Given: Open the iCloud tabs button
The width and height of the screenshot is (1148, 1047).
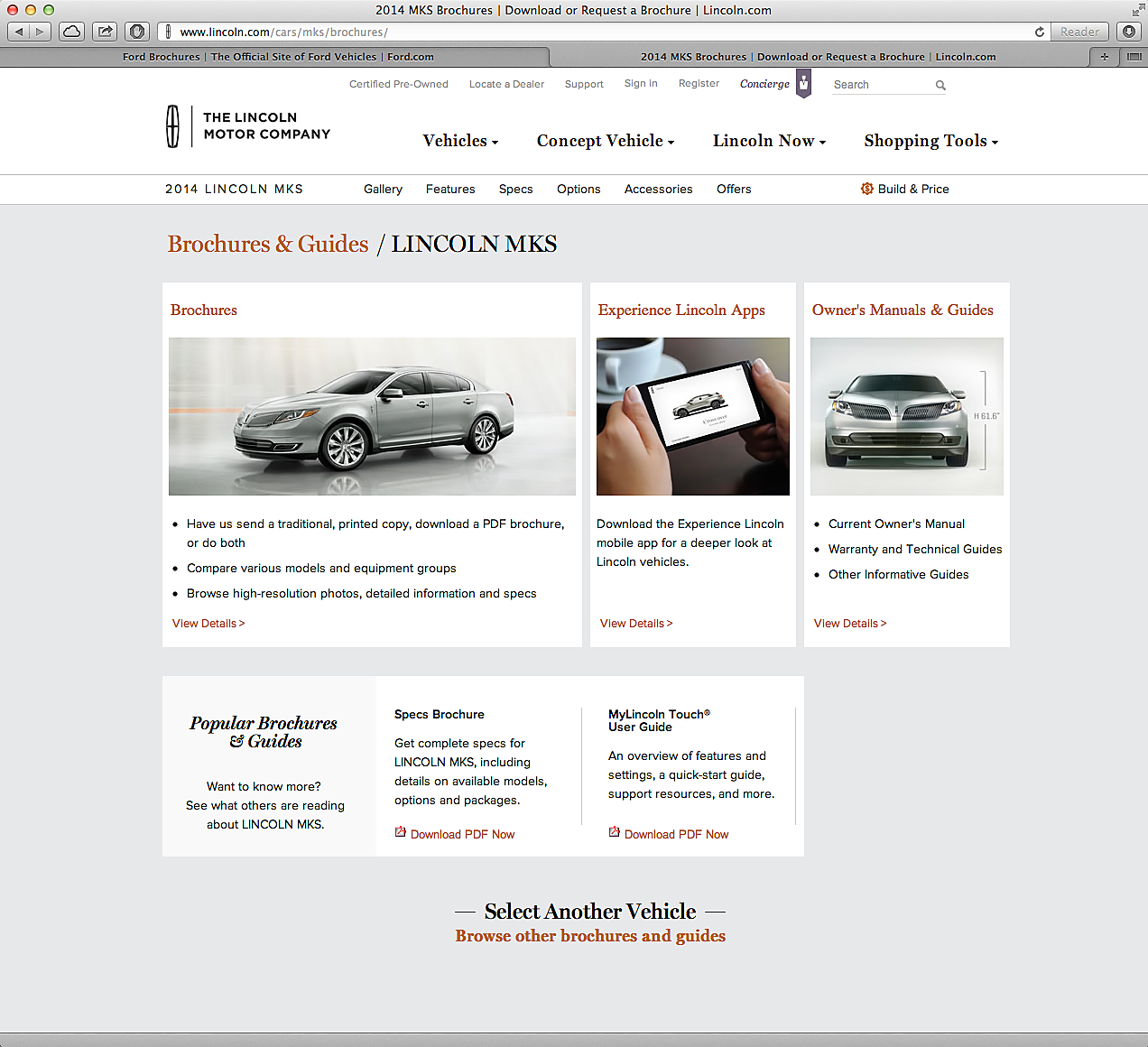Looking at the screenshot, I should 72,32.
